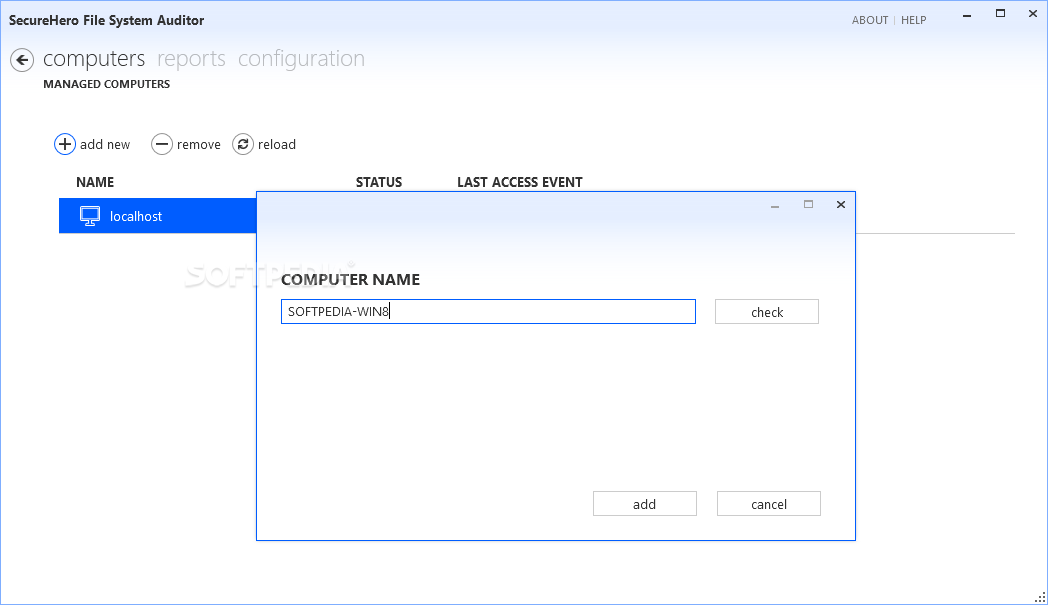Minimize the computer name dialog
This screenshot has width=1048, height=605.
tap(775, 206)
